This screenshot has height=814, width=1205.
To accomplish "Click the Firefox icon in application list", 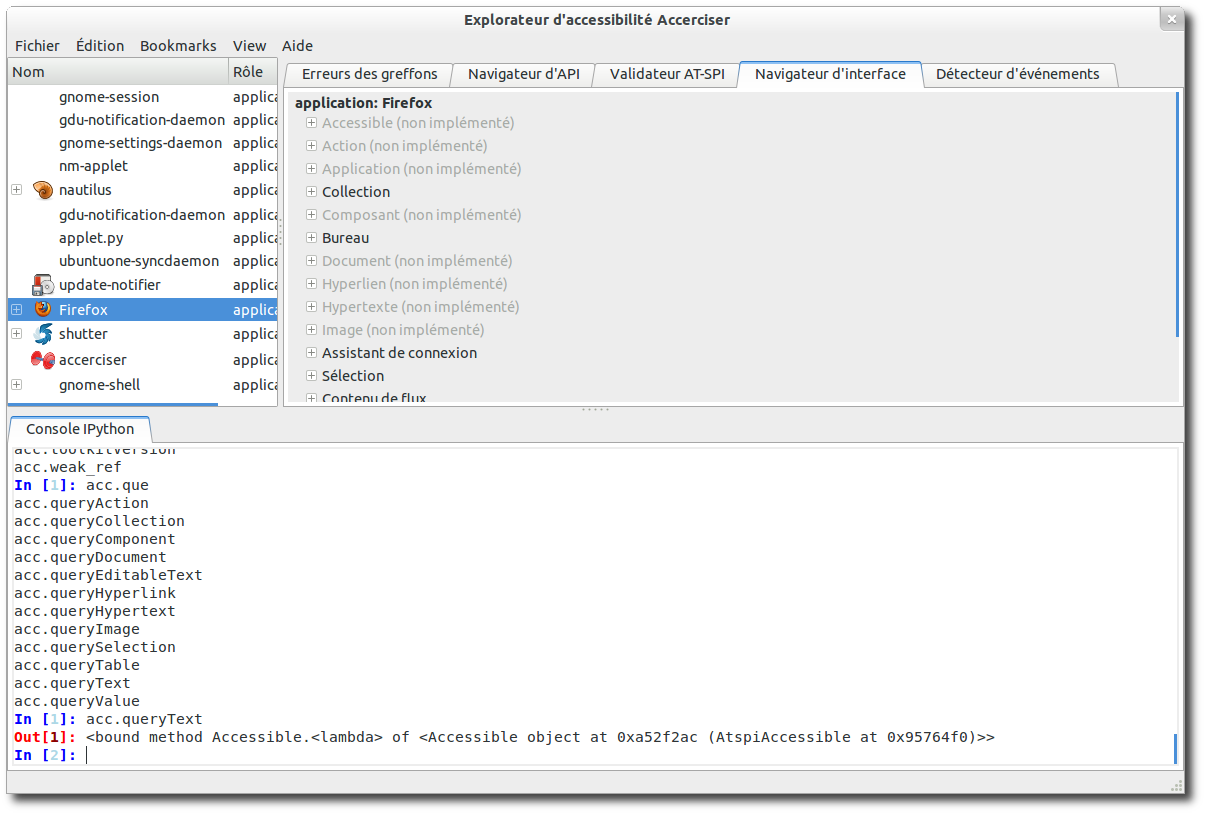I will click(x=42, y=310).
